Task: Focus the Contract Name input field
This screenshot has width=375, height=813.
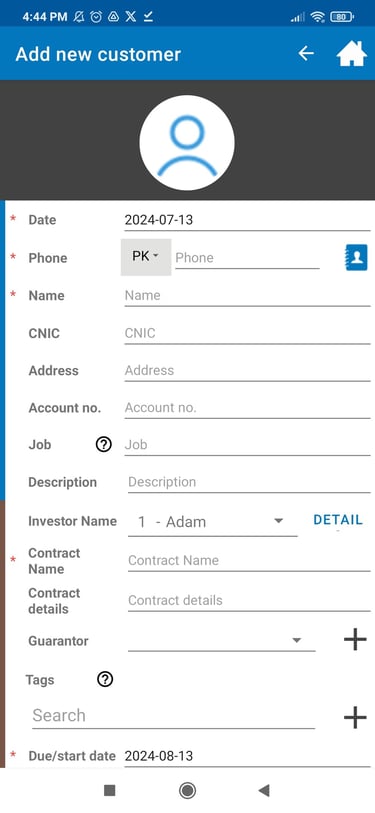Action: [x=249, y=560]
